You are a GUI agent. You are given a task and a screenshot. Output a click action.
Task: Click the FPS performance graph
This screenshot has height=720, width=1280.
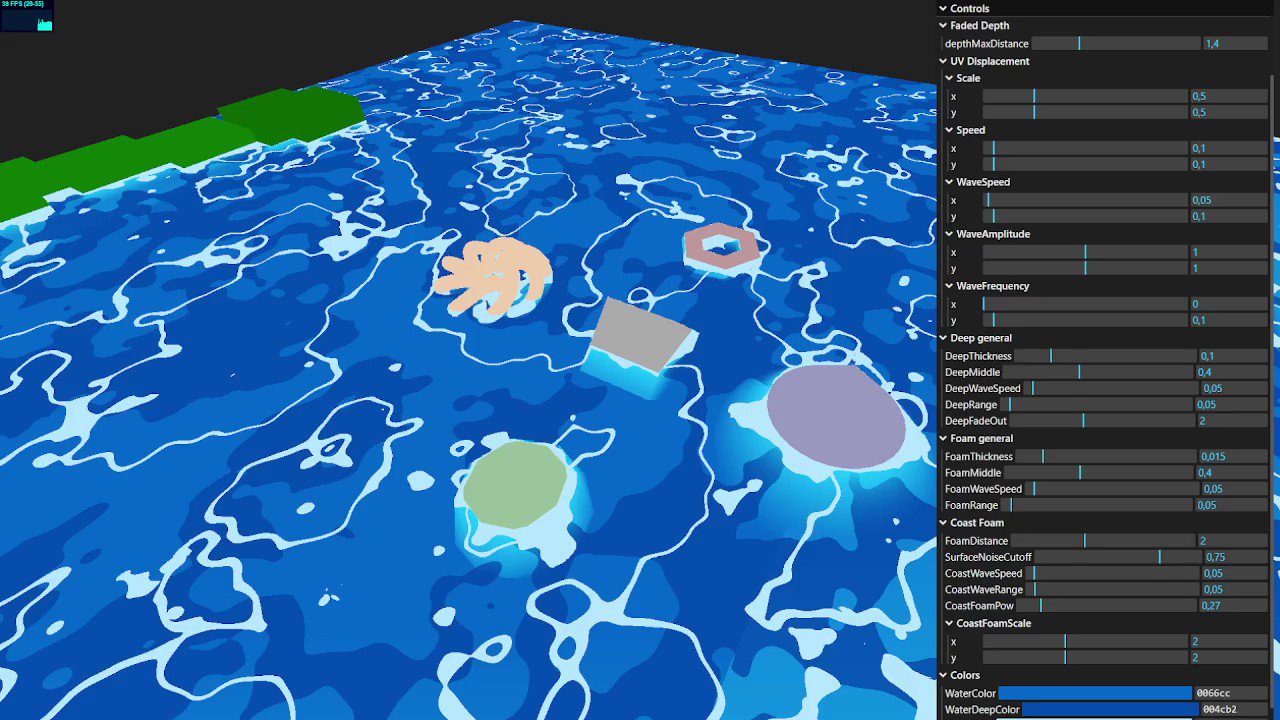click(x=25, y=20)
